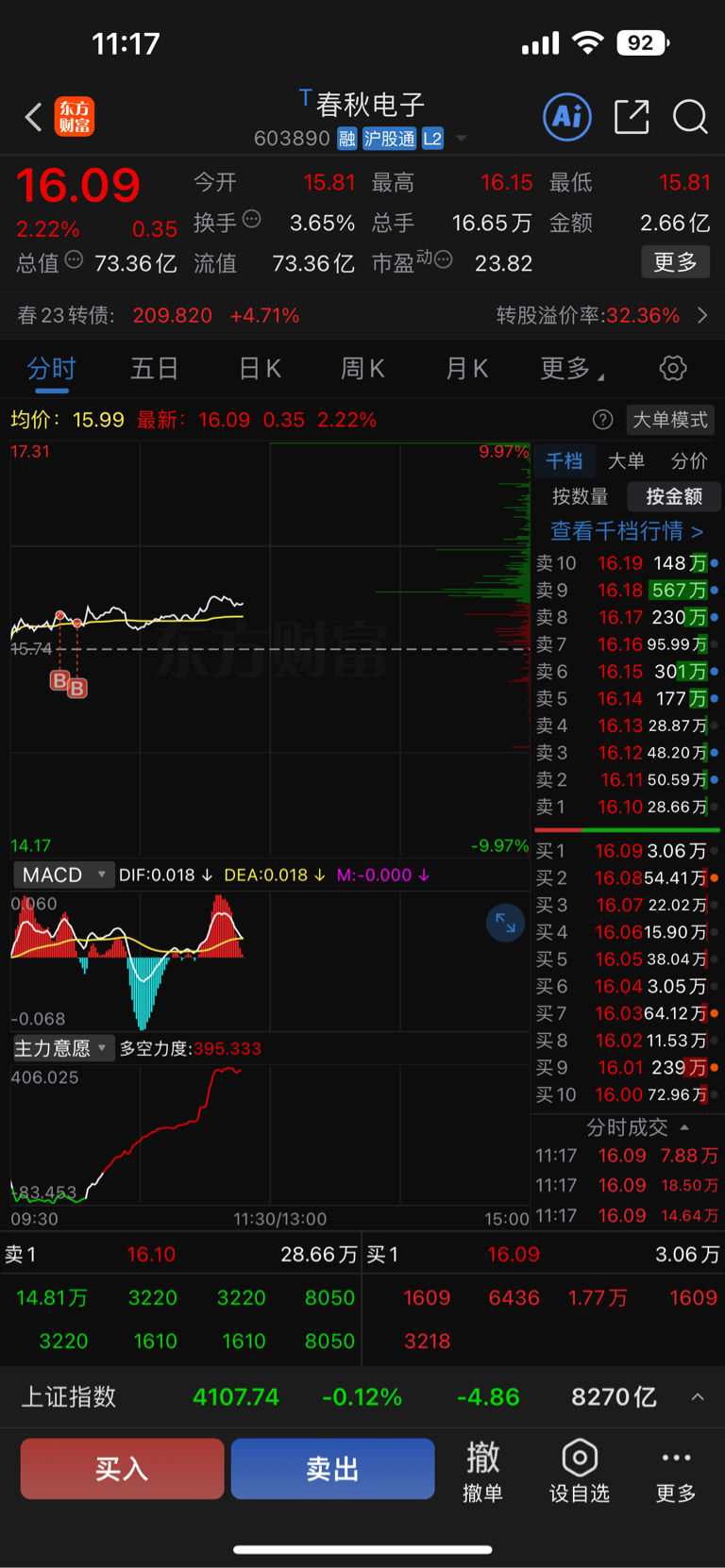
Task: Select 按数量 display mode
Action: click(x=580, y=496)
